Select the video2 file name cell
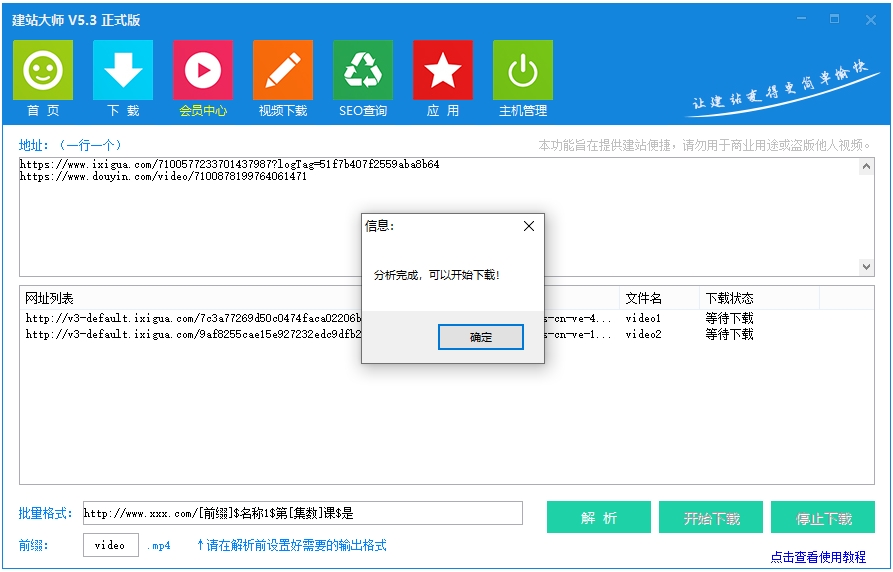 [x=644, y=334]
